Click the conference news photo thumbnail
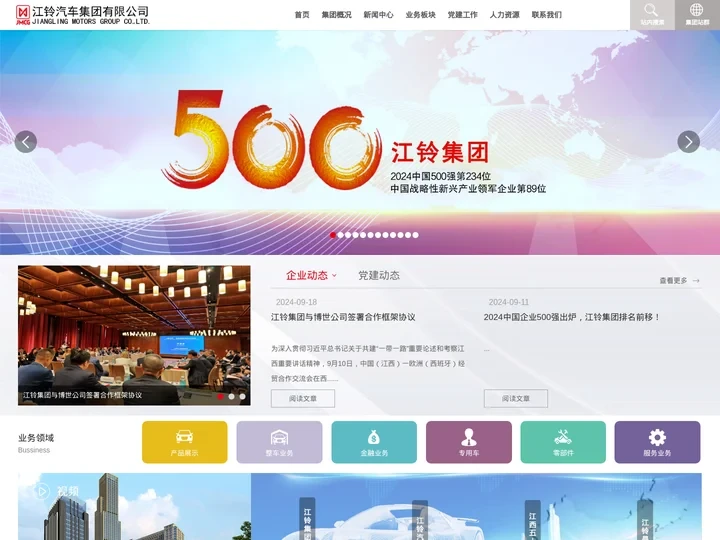 tap(134, 335)
